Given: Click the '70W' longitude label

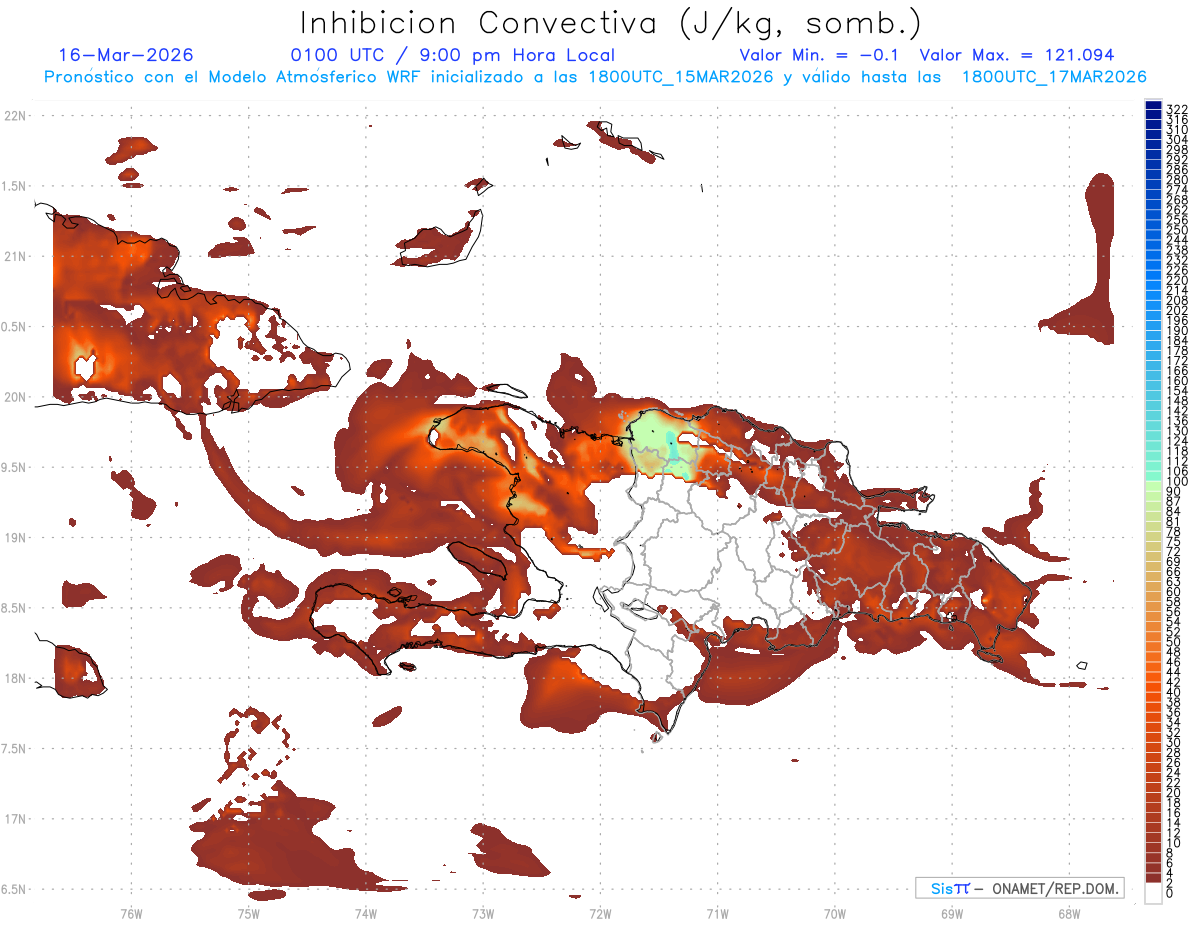Looking at the screenshot, I should click(834, 913).
